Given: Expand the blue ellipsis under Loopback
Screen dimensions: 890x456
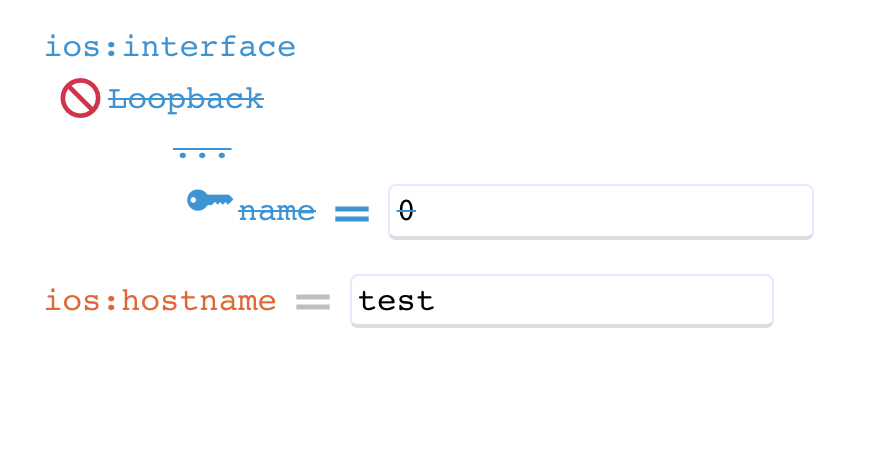Looking at the screenshot, I should (x=202, y=152).
